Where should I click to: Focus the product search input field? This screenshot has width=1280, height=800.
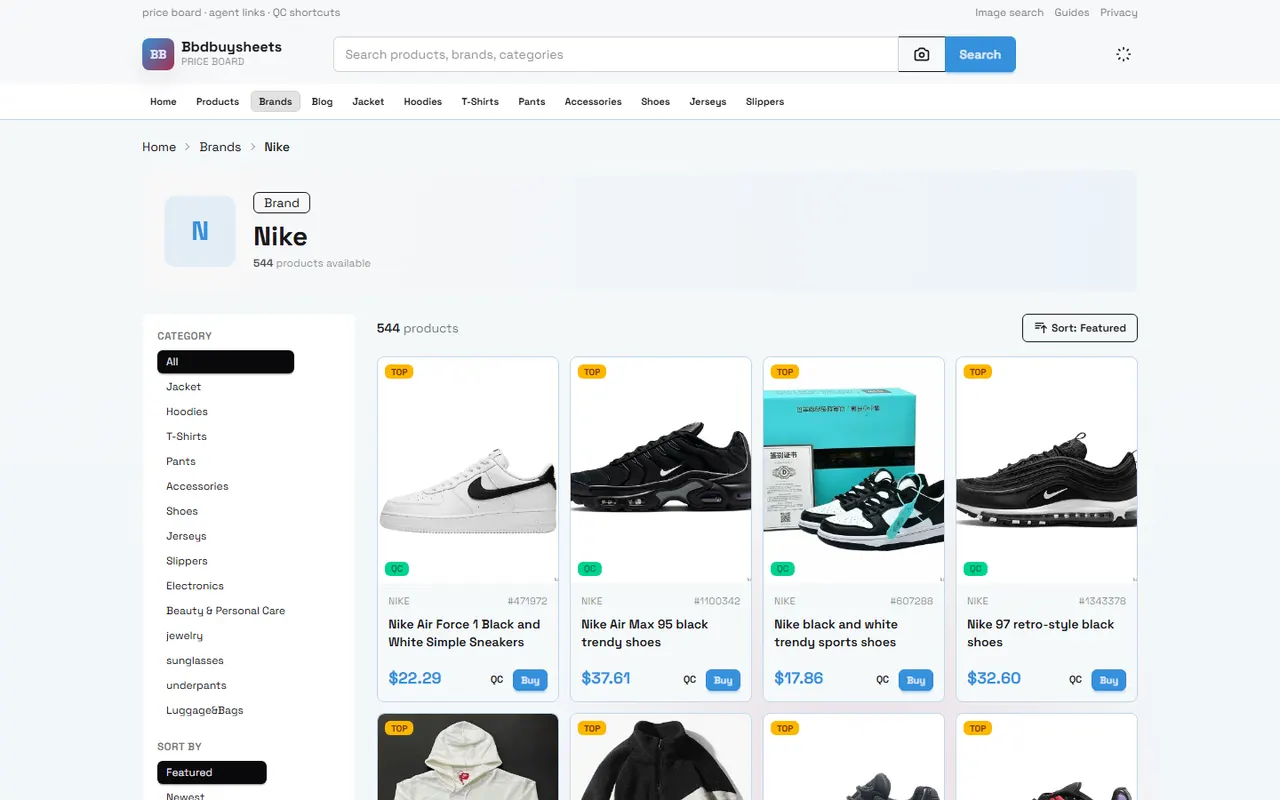(616, 55)
